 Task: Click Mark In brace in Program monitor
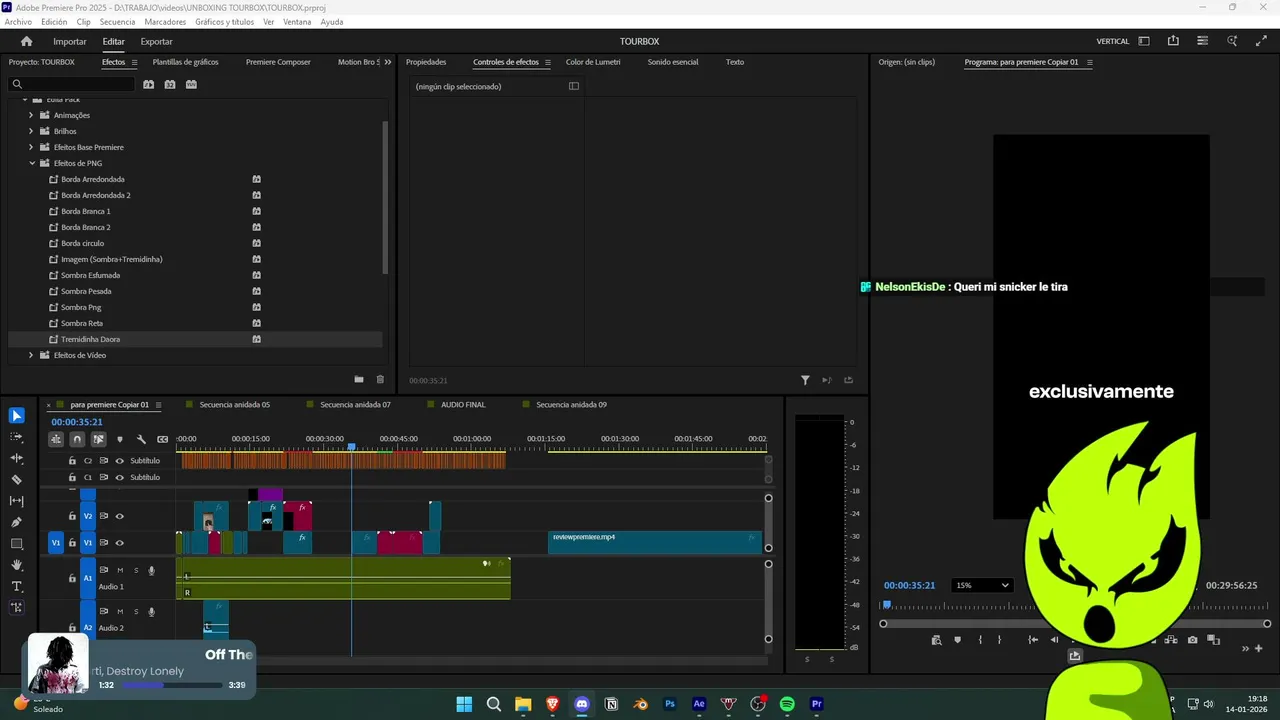980,640
